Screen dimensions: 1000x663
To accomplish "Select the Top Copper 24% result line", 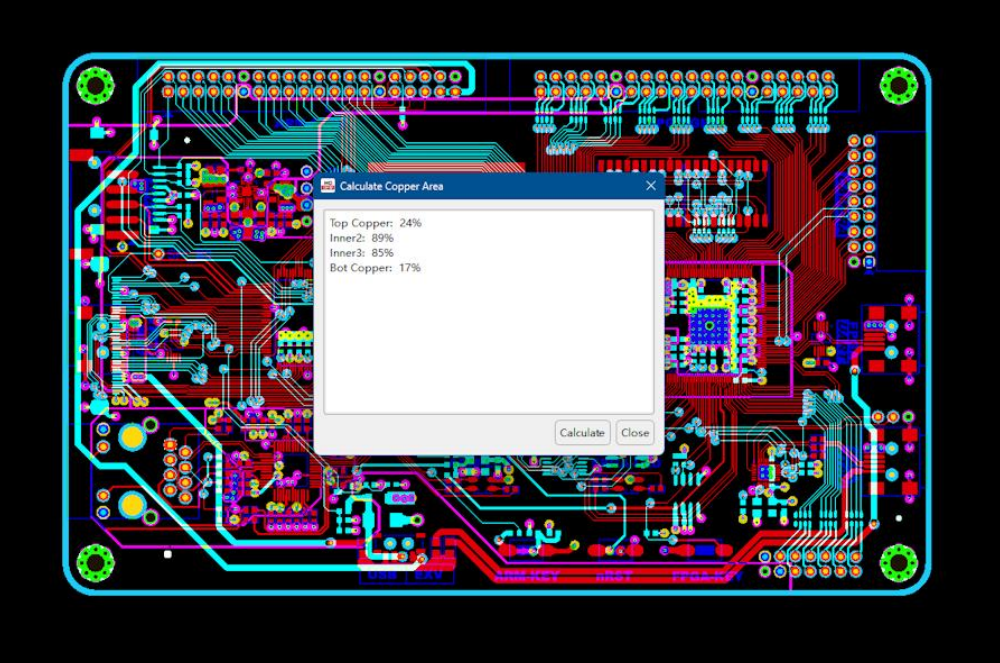I will [x=375, y=223].
